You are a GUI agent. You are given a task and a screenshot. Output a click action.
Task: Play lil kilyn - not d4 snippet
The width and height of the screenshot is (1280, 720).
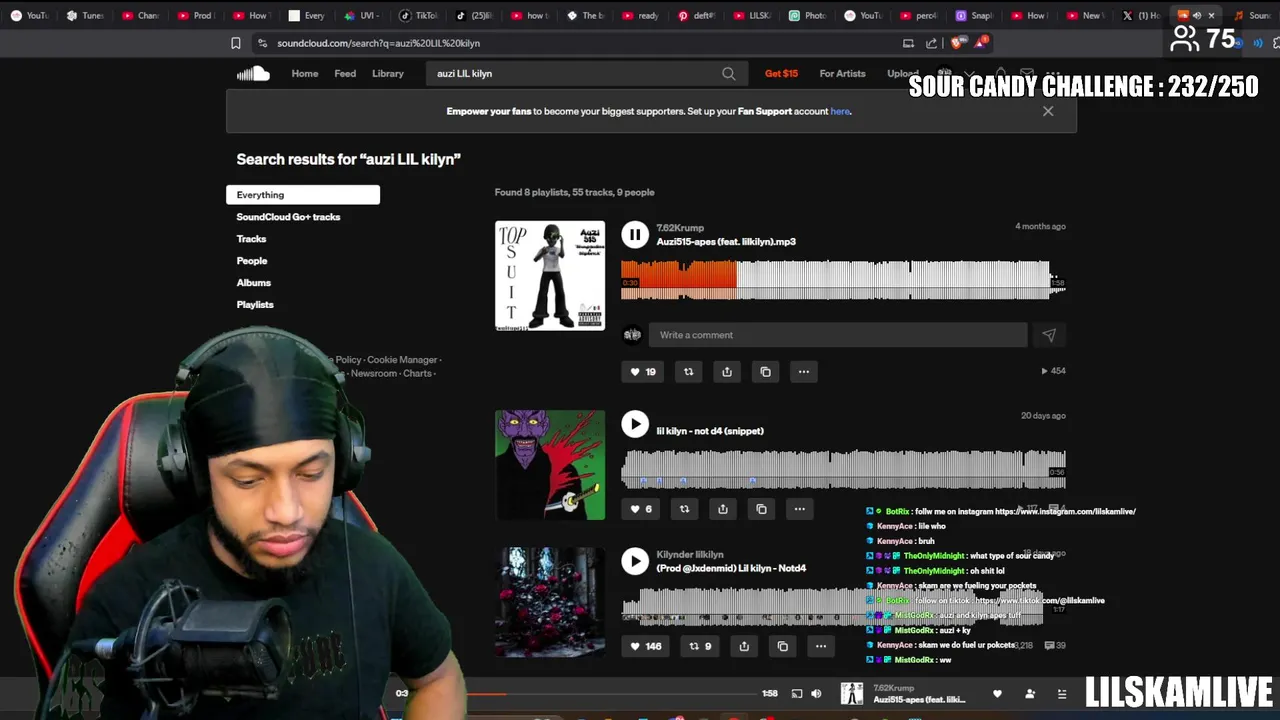click(635, 424)
